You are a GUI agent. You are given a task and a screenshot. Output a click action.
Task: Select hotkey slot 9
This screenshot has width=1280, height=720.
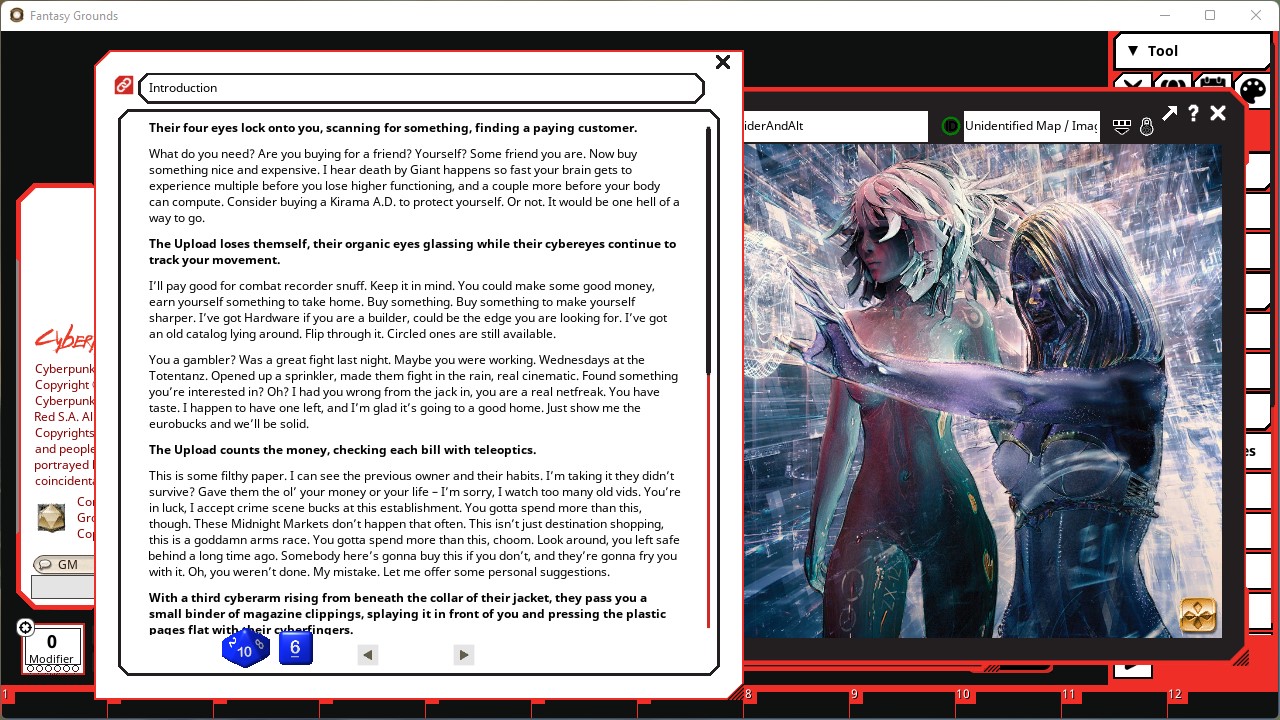[x=903, y=703]
